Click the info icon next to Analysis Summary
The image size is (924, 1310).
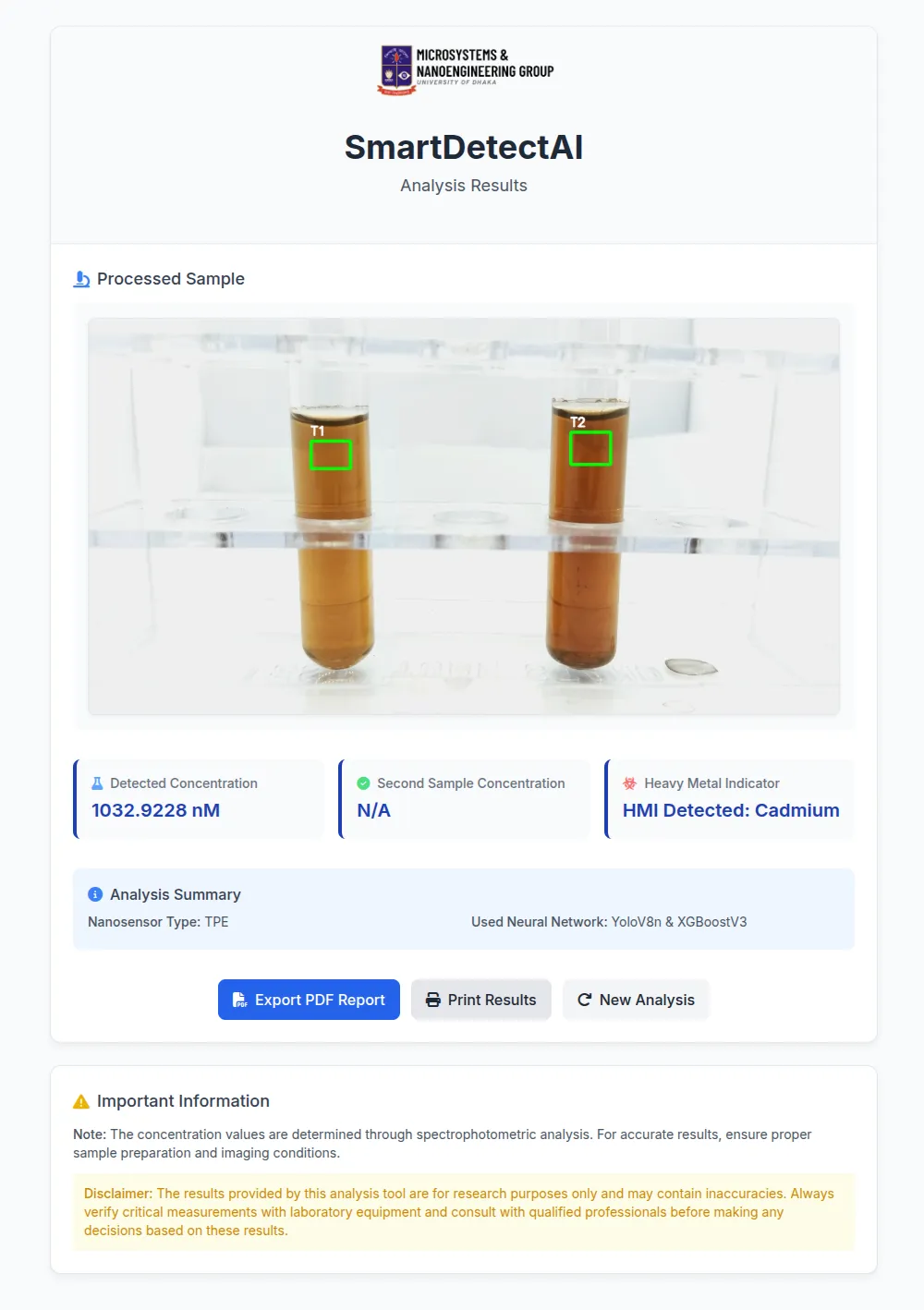coord(95,894)
